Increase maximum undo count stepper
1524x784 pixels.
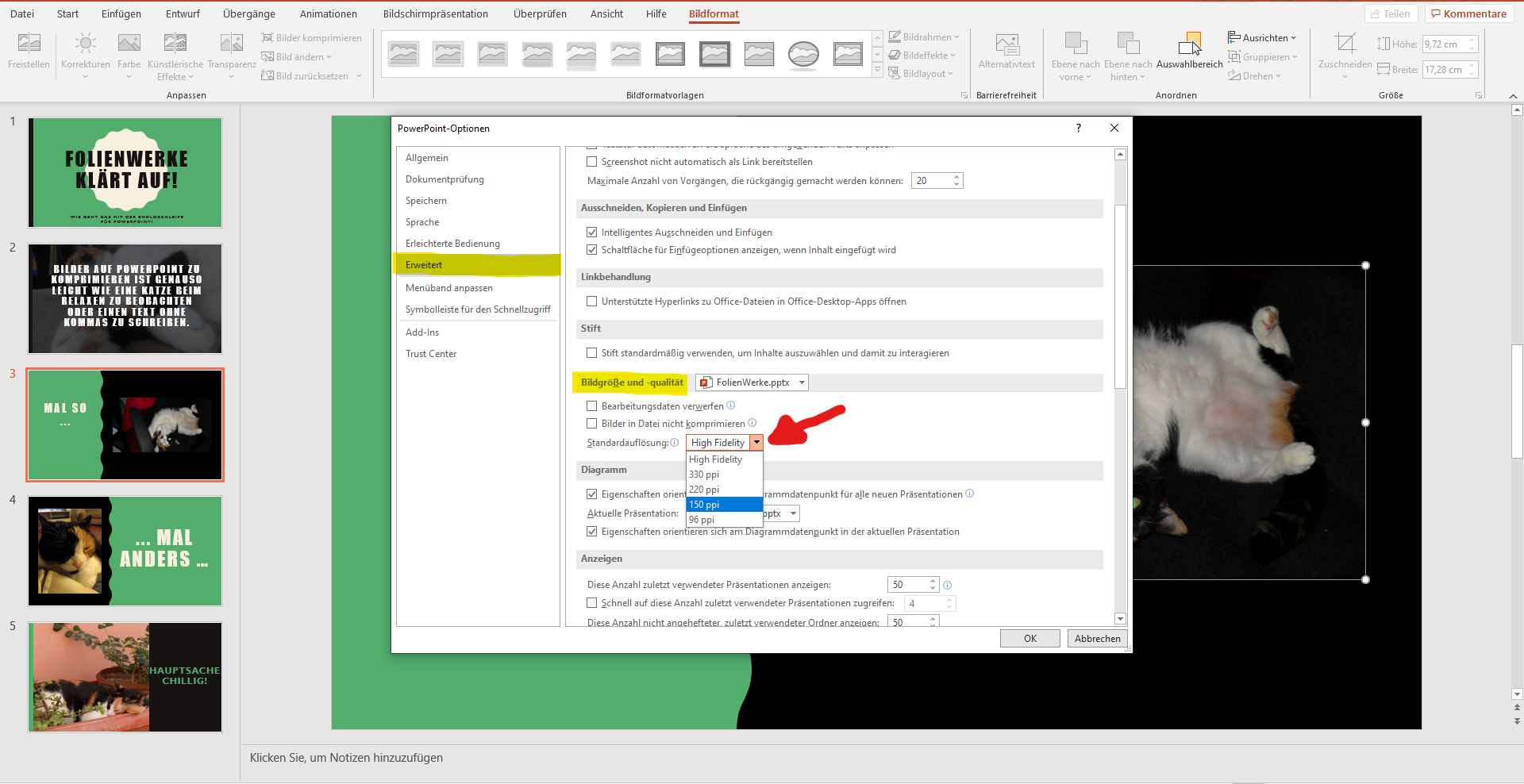pos(956,177)
